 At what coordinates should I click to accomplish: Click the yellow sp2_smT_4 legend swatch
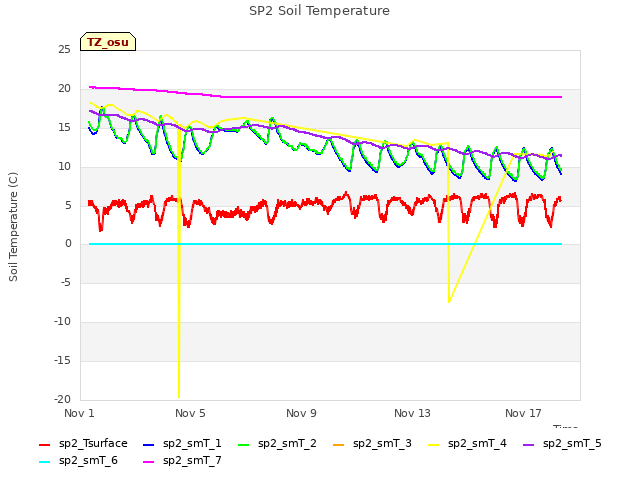pyautogui.click(x=433, y=444)
